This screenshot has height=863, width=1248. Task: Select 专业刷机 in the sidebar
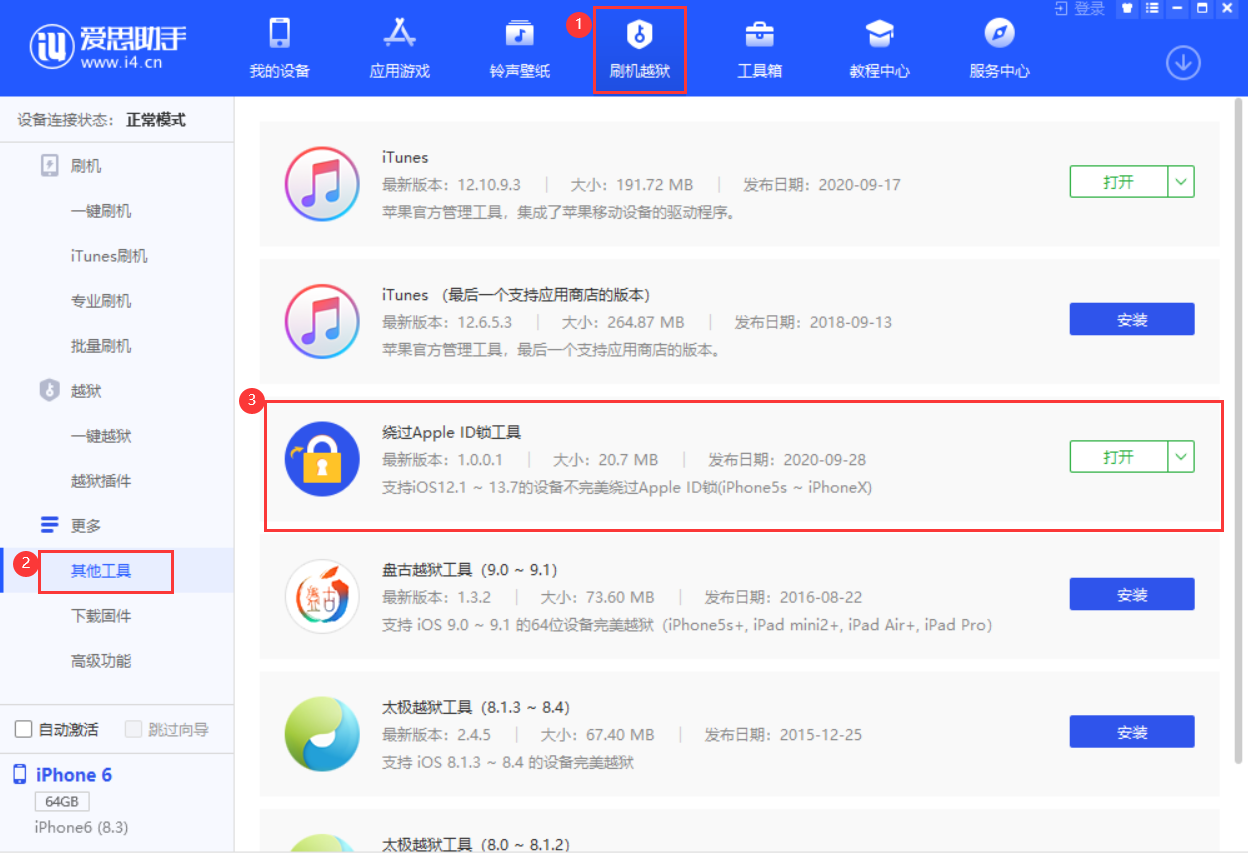[x=100, y=301]
